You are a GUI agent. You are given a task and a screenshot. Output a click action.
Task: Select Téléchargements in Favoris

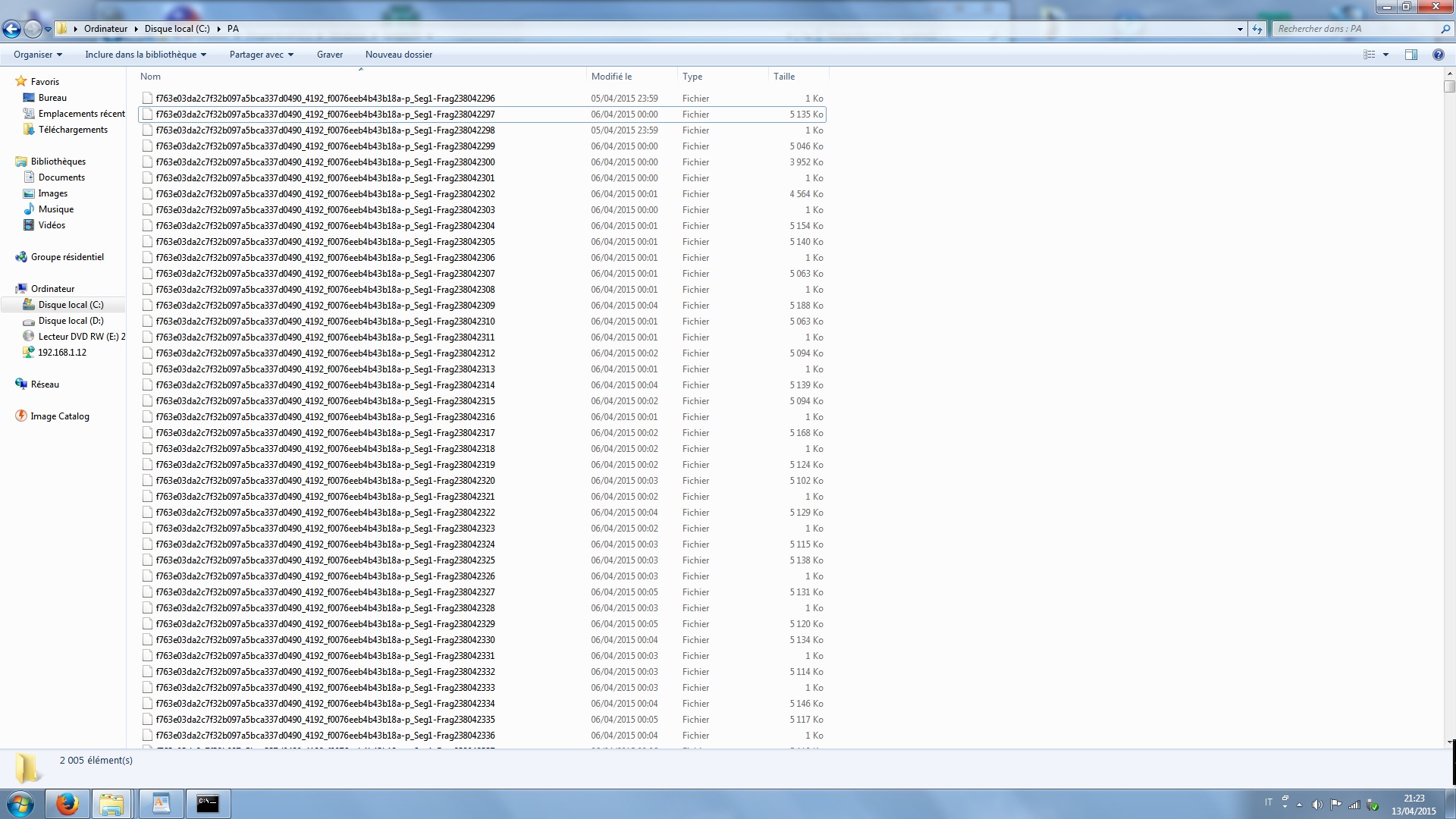click(x=73, y=130)
